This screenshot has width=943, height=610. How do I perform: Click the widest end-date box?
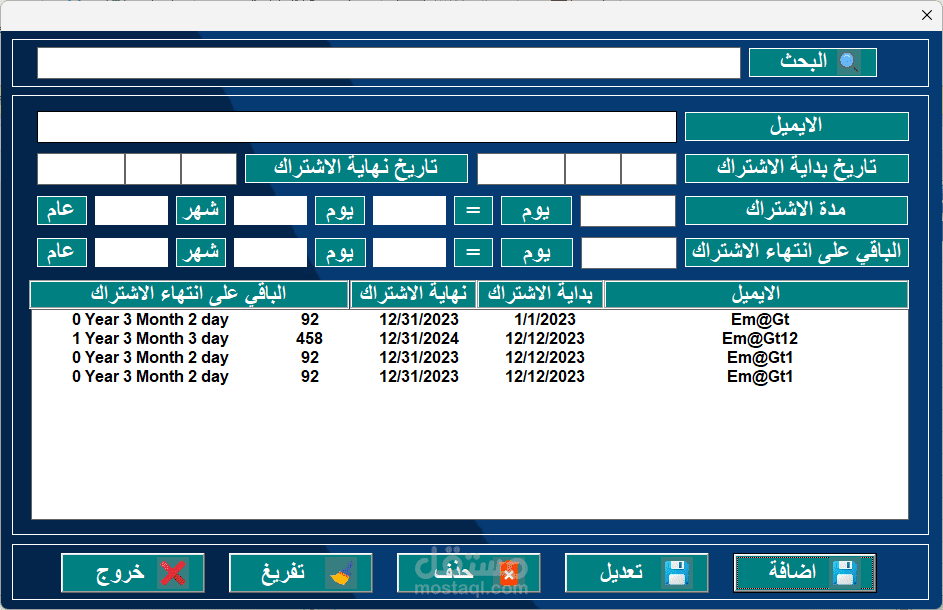(x=81, y=169)
